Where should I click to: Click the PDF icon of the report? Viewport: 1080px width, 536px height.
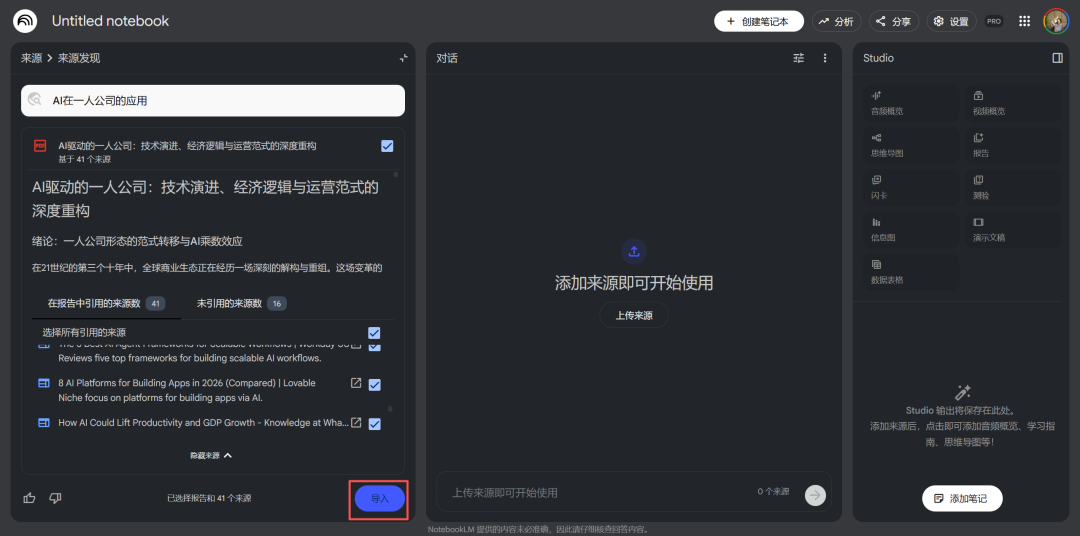tap(40, 146)
